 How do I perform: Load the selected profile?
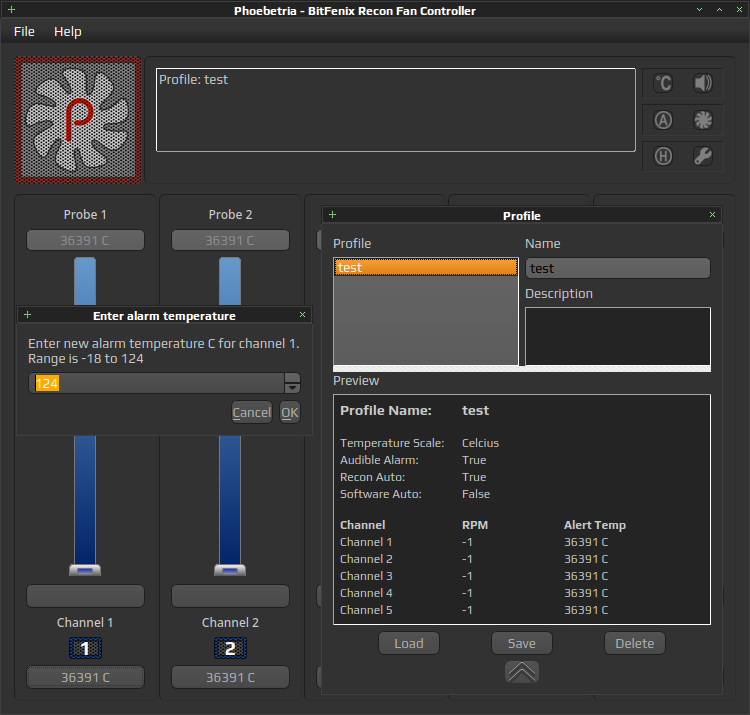coord(409,643)
